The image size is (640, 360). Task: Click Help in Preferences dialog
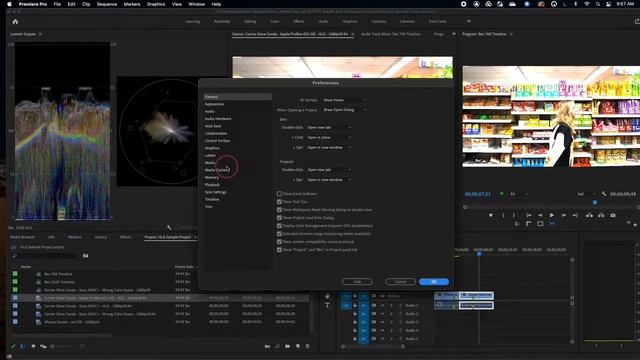(x=357, y=282)
